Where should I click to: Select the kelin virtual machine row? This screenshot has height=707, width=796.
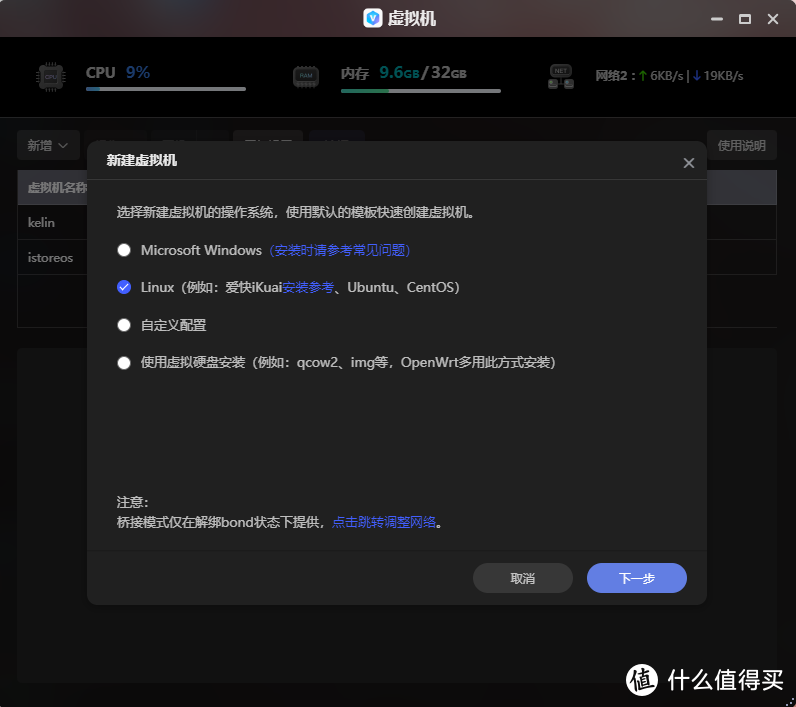point(397,222)
